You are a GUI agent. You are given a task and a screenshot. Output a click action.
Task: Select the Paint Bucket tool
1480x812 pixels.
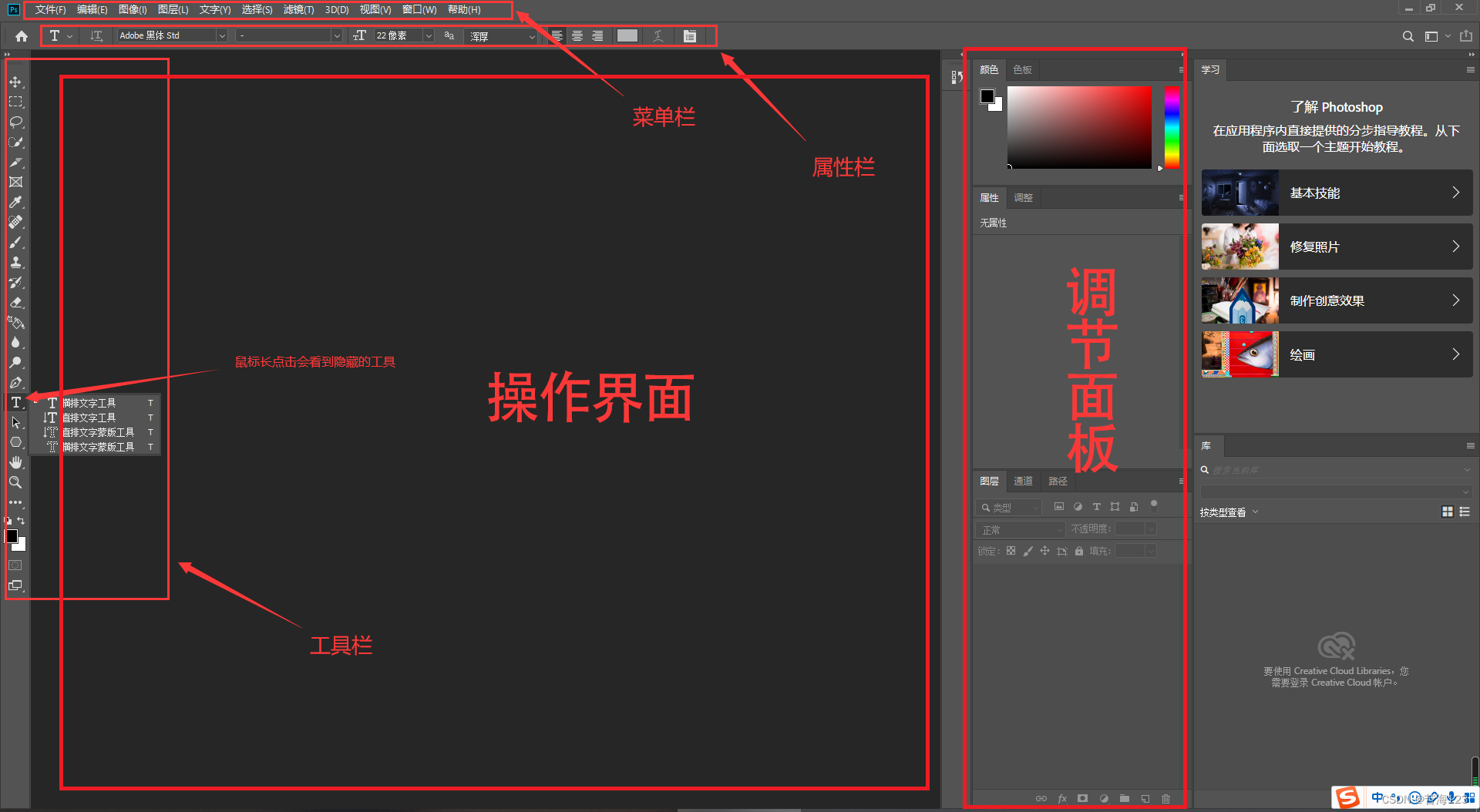pos(15,322)
